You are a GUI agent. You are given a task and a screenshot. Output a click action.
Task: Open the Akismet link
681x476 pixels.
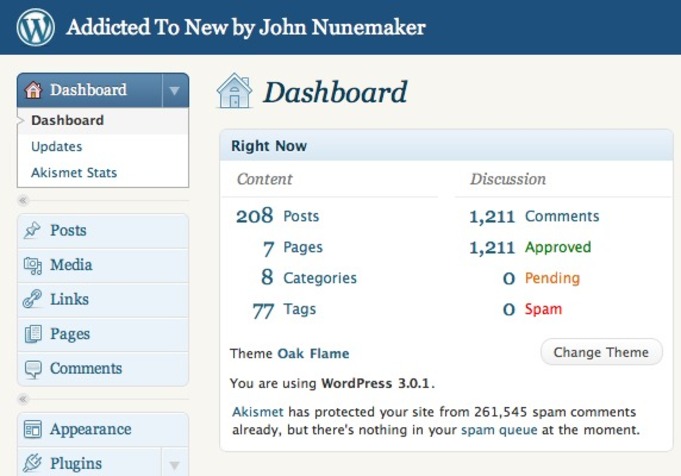click(258, 412)
